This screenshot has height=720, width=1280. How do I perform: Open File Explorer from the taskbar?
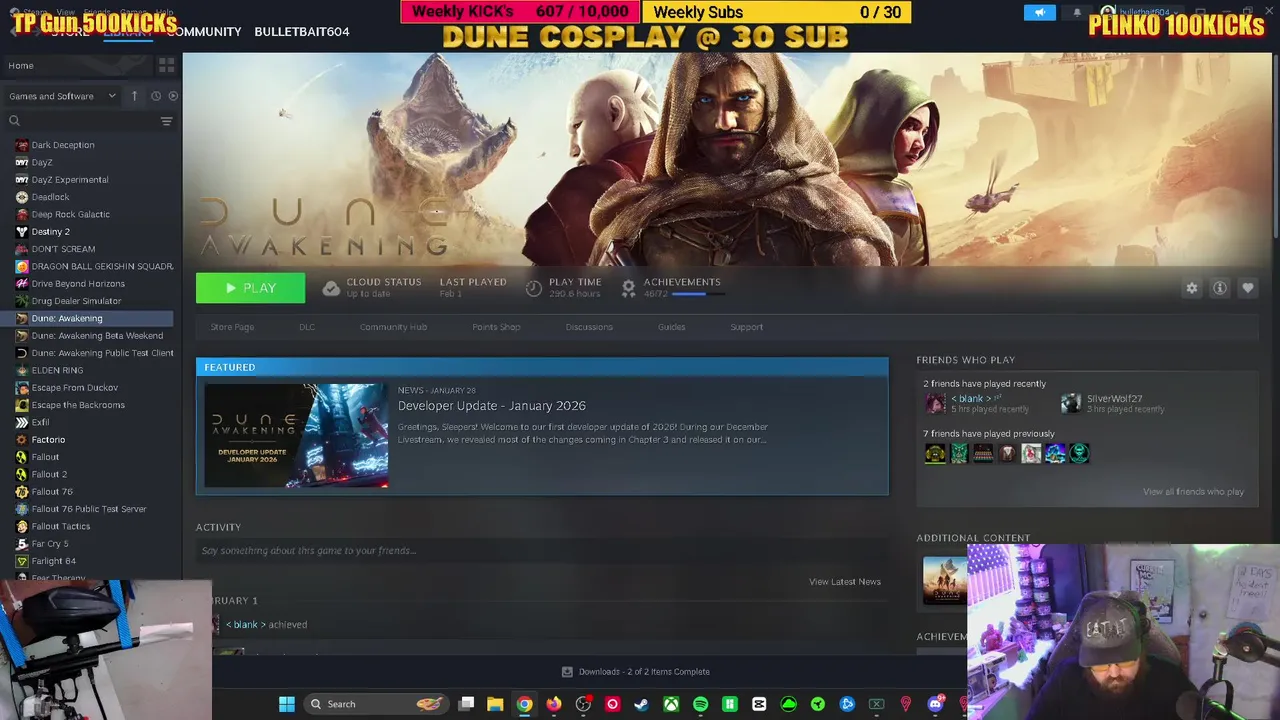495,704
